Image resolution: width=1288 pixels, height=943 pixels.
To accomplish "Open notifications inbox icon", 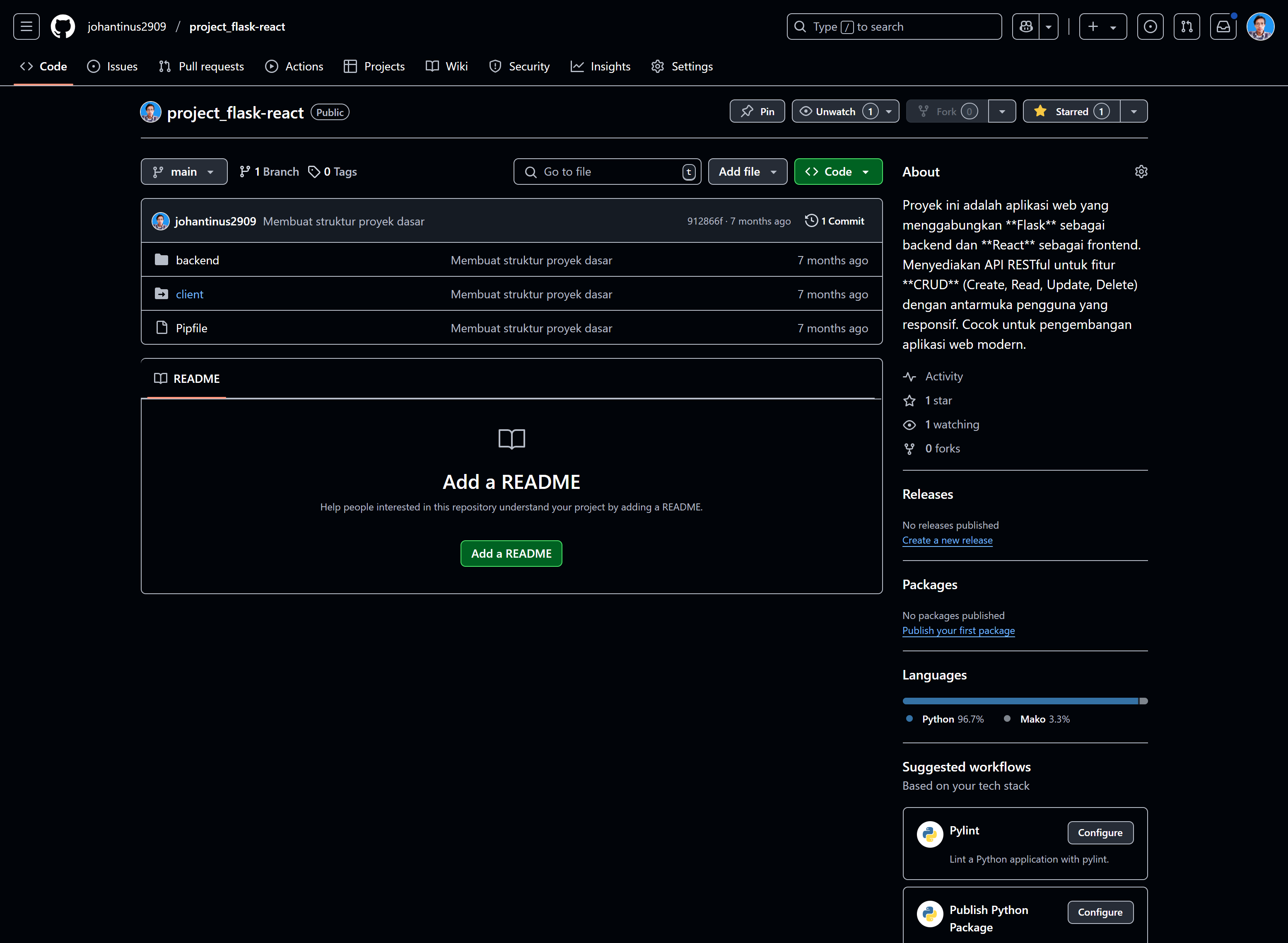I will [1223, 26].
